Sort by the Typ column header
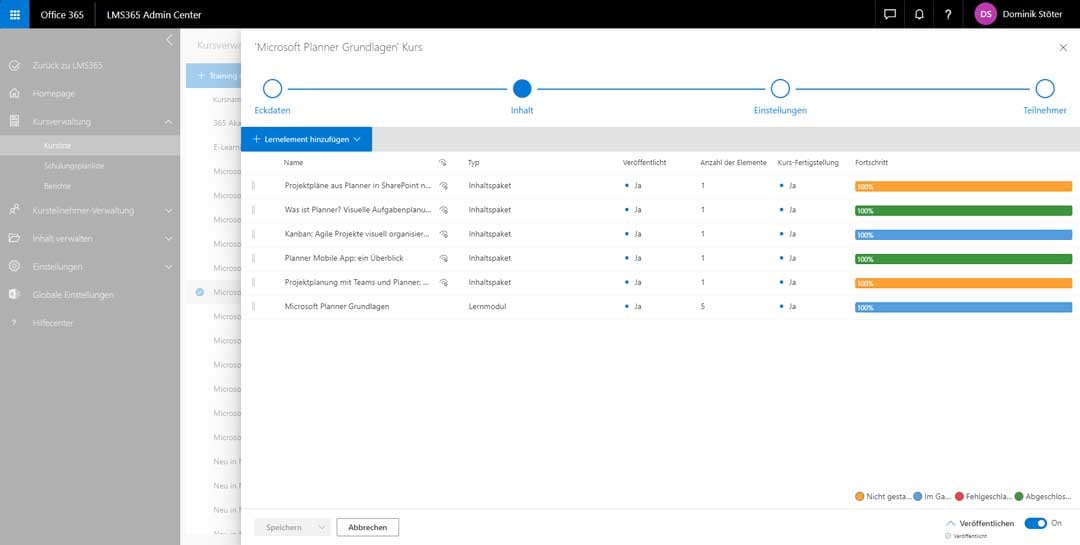The height and width of the screenshot is (545, 1080). 473,163
